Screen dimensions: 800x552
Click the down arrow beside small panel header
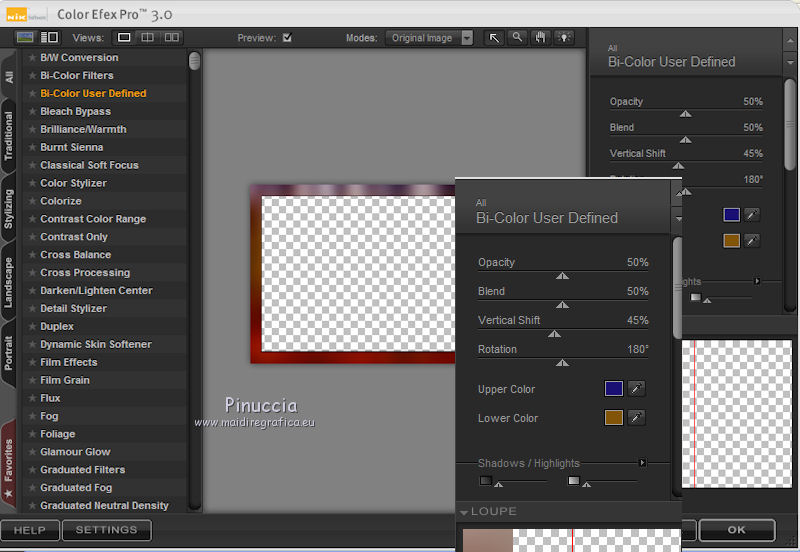[x=790, y=62]
